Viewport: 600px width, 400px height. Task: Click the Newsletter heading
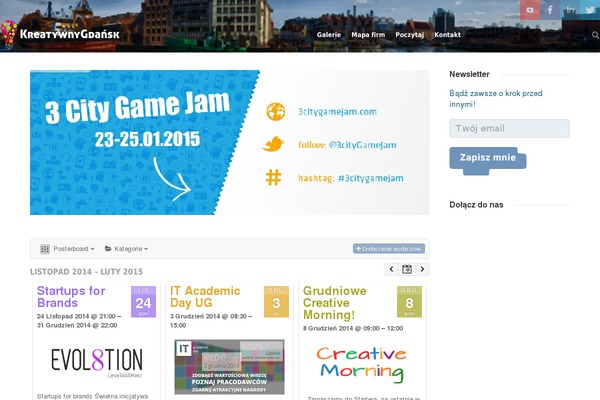pyautogui.click(x=469, y=74)
